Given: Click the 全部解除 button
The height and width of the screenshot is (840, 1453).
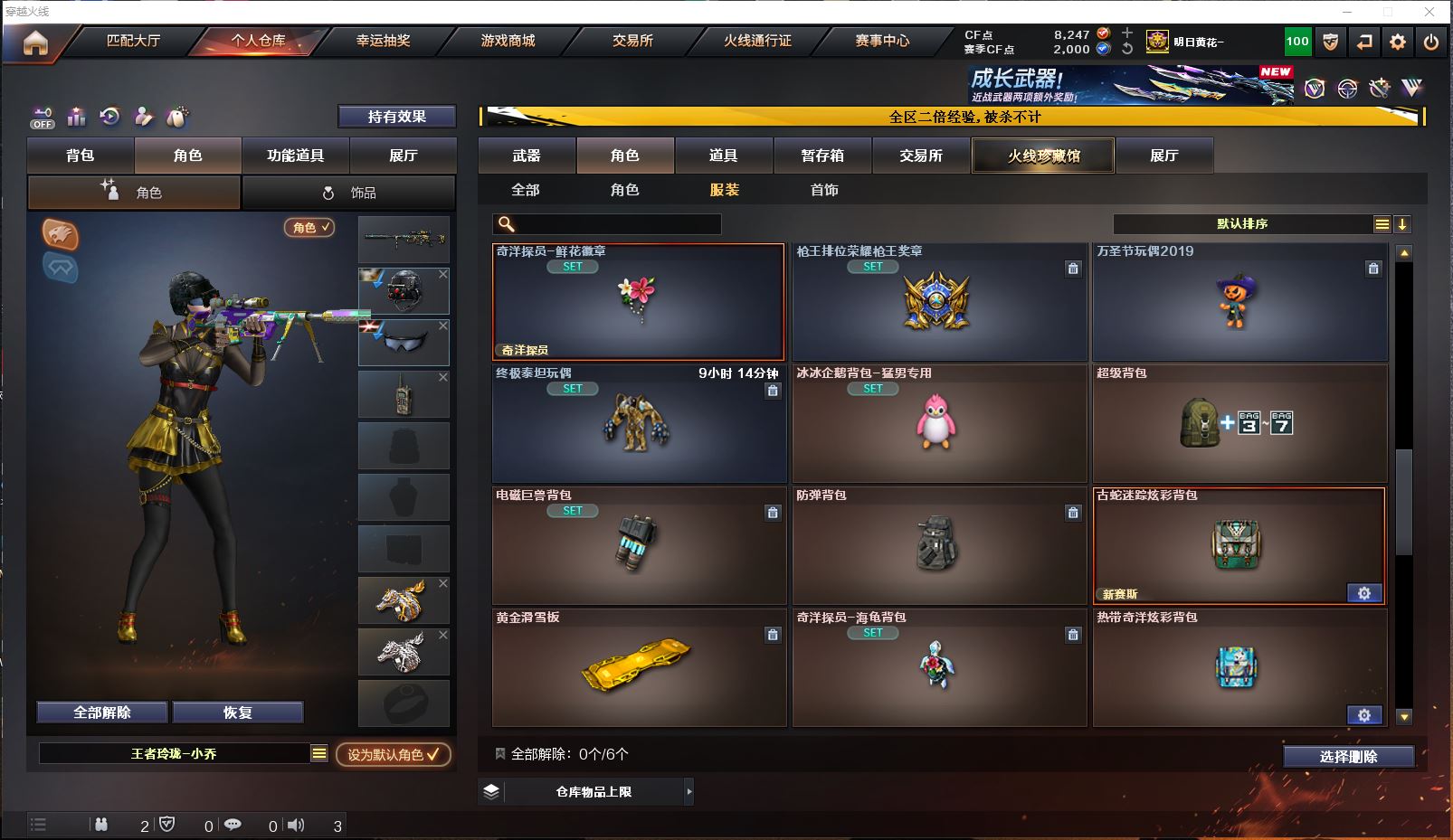Looking at the screenshot, I should pyautogui.click(x=102, y=713).
